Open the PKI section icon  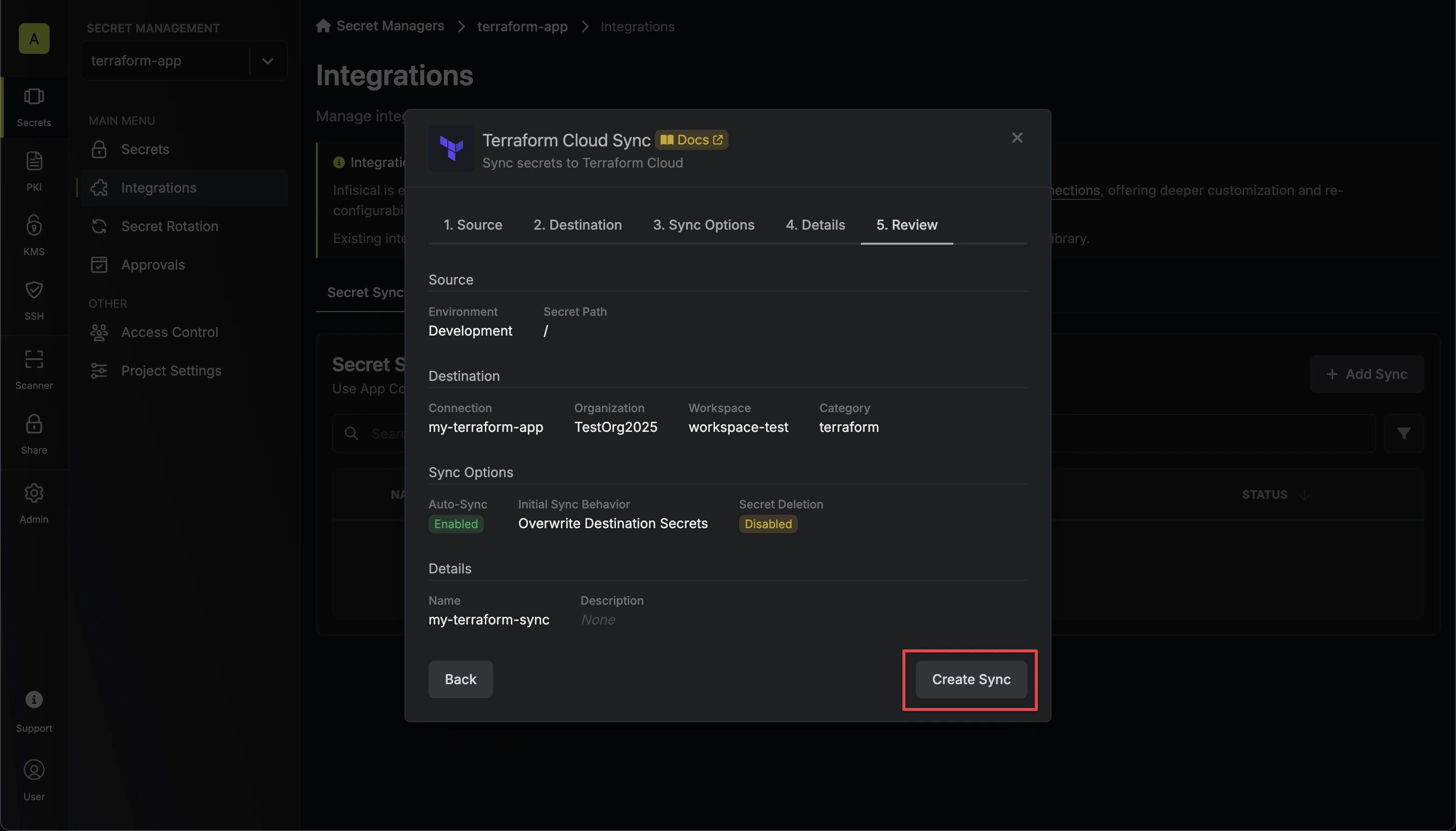pyautogui.click(x=34, y=171)
